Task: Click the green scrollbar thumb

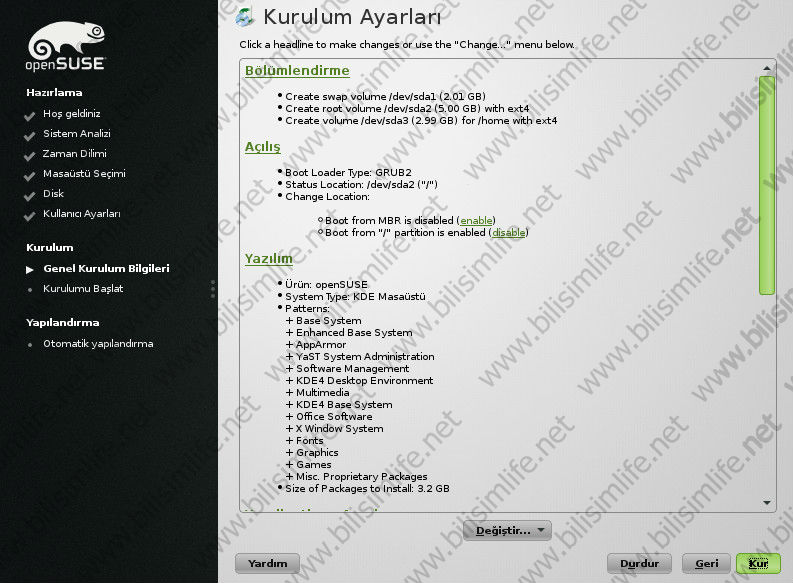Action: [x=767, y=185]
